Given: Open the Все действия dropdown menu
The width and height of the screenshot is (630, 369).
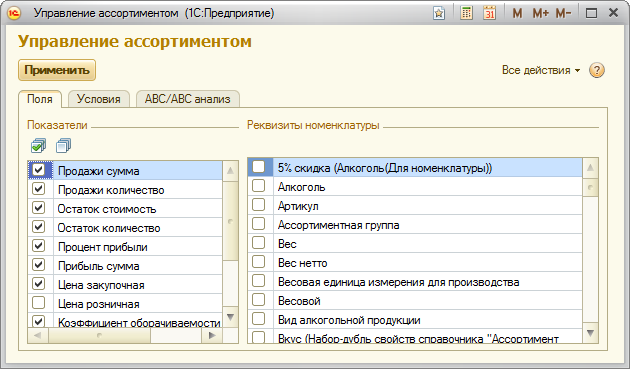Looking at the screenshot, I should (541, 70).
